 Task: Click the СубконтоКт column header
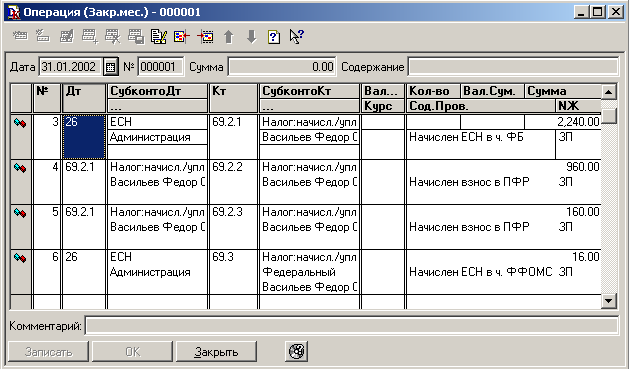pos(309,91)
